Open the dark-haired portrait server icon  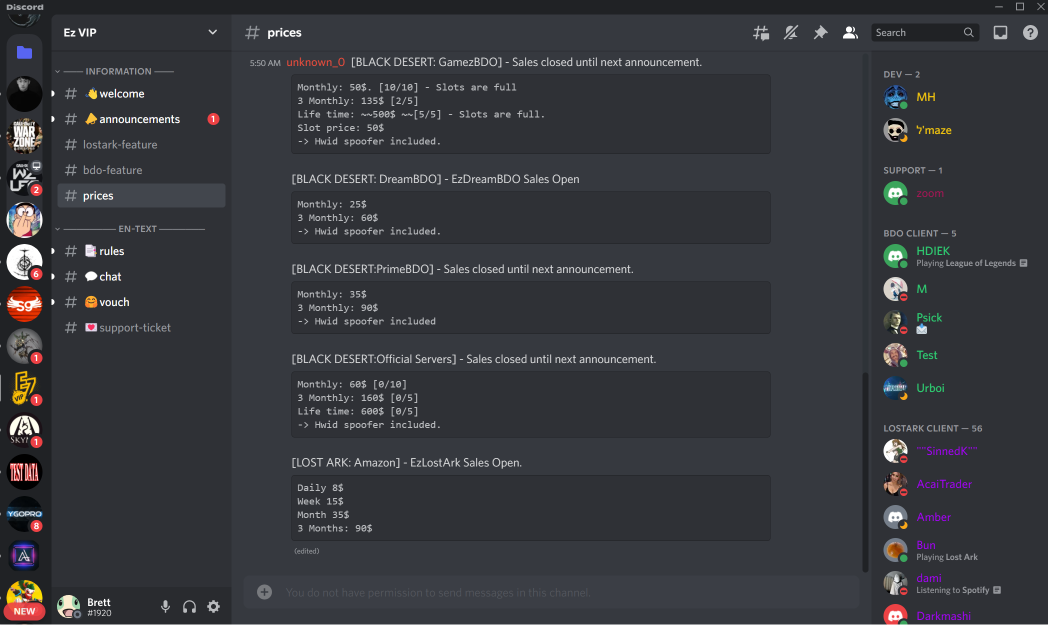25,94
